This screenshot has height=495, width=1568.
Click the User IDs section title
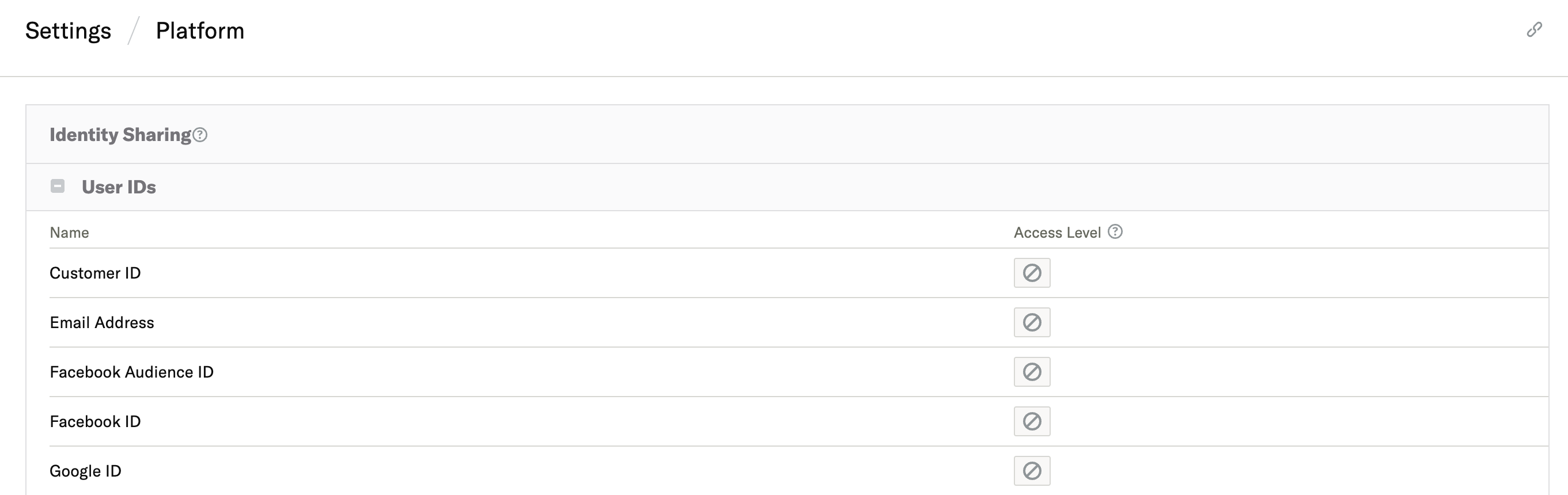(119, 186)
